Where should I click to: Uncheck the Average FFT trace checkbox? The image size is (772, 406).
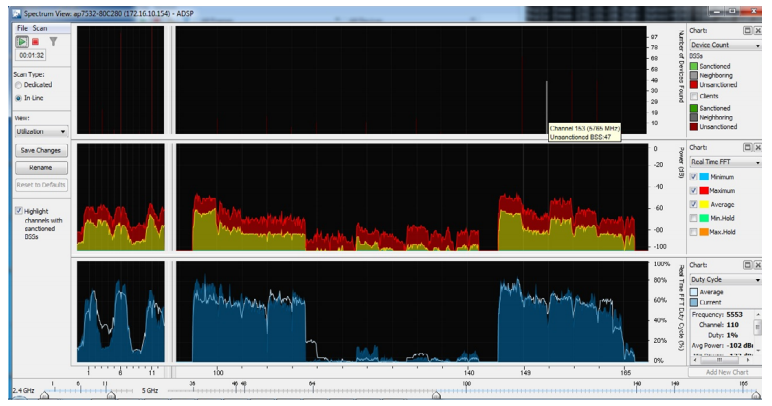(x=693, y=204)
